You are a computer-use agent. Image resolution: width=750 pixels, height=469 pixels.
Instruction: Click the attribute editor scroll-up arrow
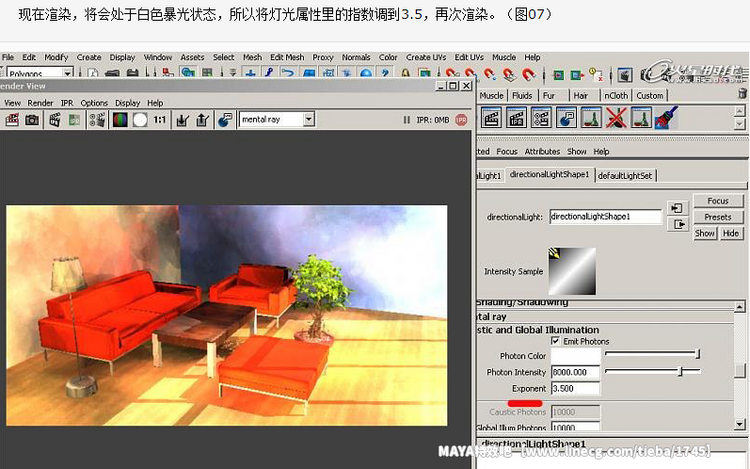(x=739, y=306)
